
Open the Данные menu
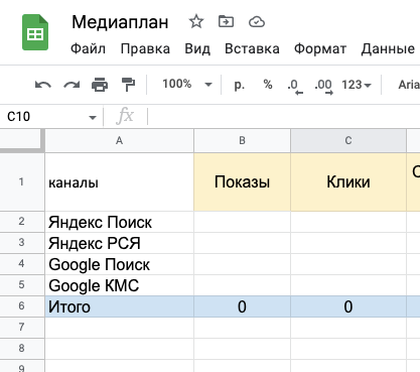[x=388, y=49]
